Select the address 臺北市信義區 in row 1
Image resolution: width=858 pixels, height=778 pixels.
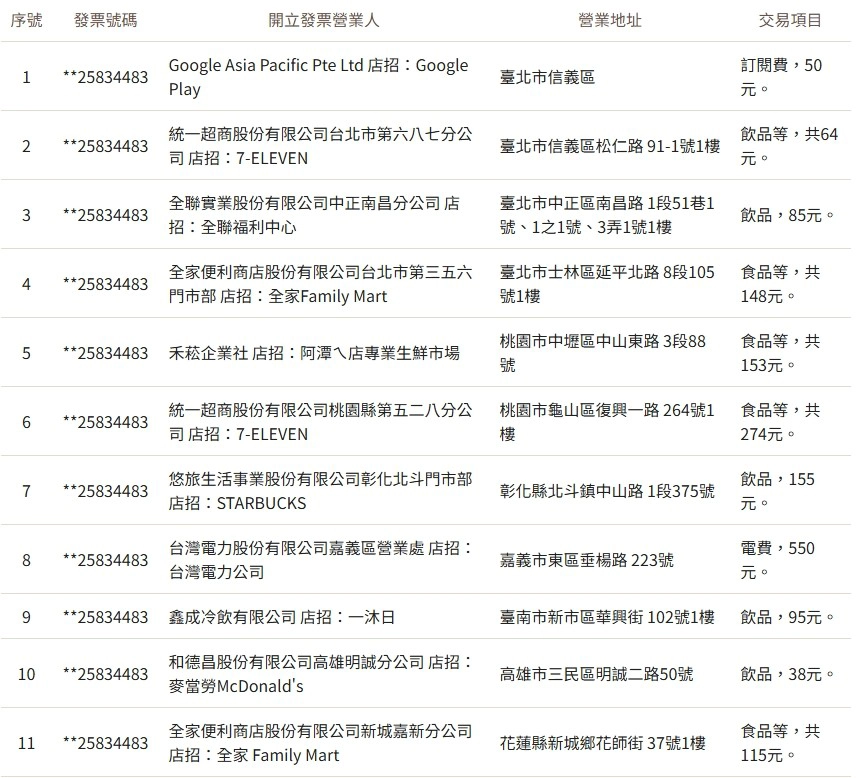point(547,77)
